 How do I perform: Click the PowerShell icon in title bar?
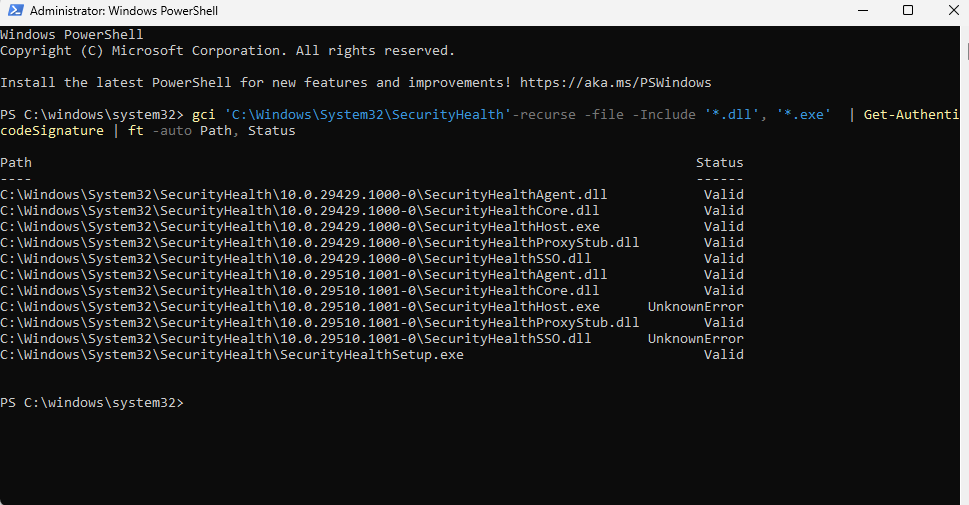pos(15,11)
